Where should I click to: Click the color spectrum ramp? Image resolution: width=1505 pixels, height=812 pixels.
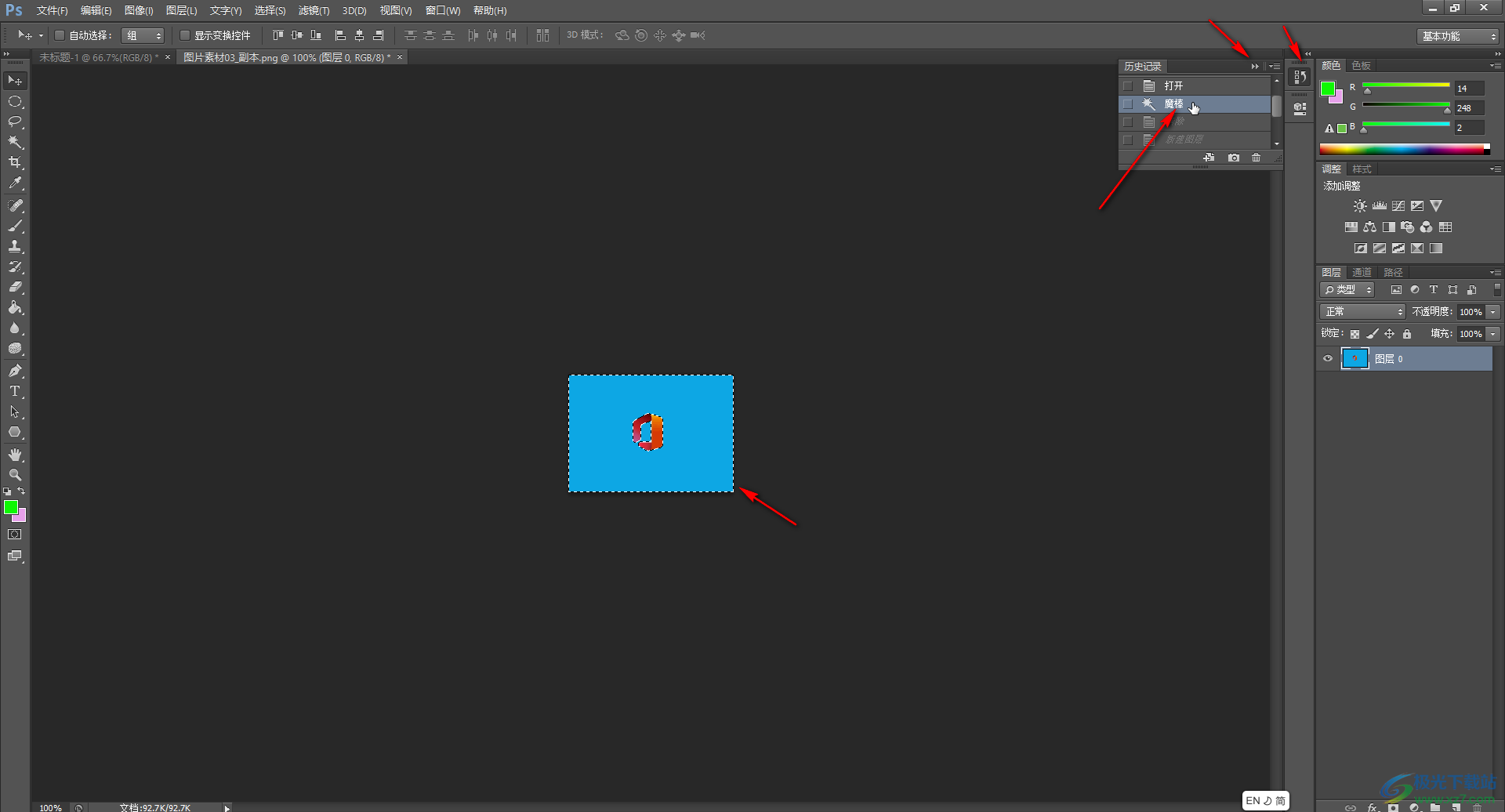1405,149
